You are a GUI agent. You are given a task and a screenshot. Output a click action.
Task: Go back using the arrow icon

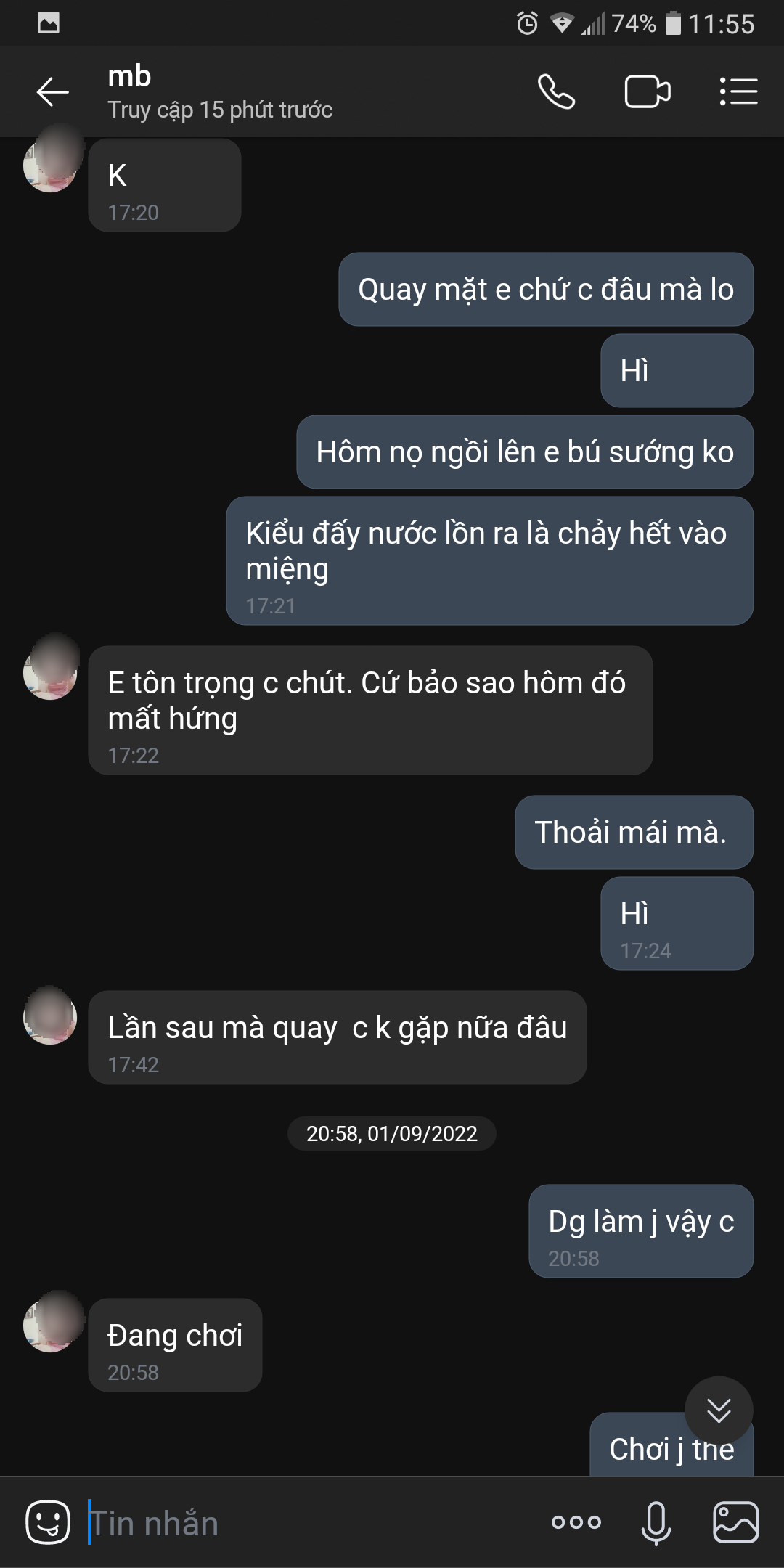pos(52,92)
